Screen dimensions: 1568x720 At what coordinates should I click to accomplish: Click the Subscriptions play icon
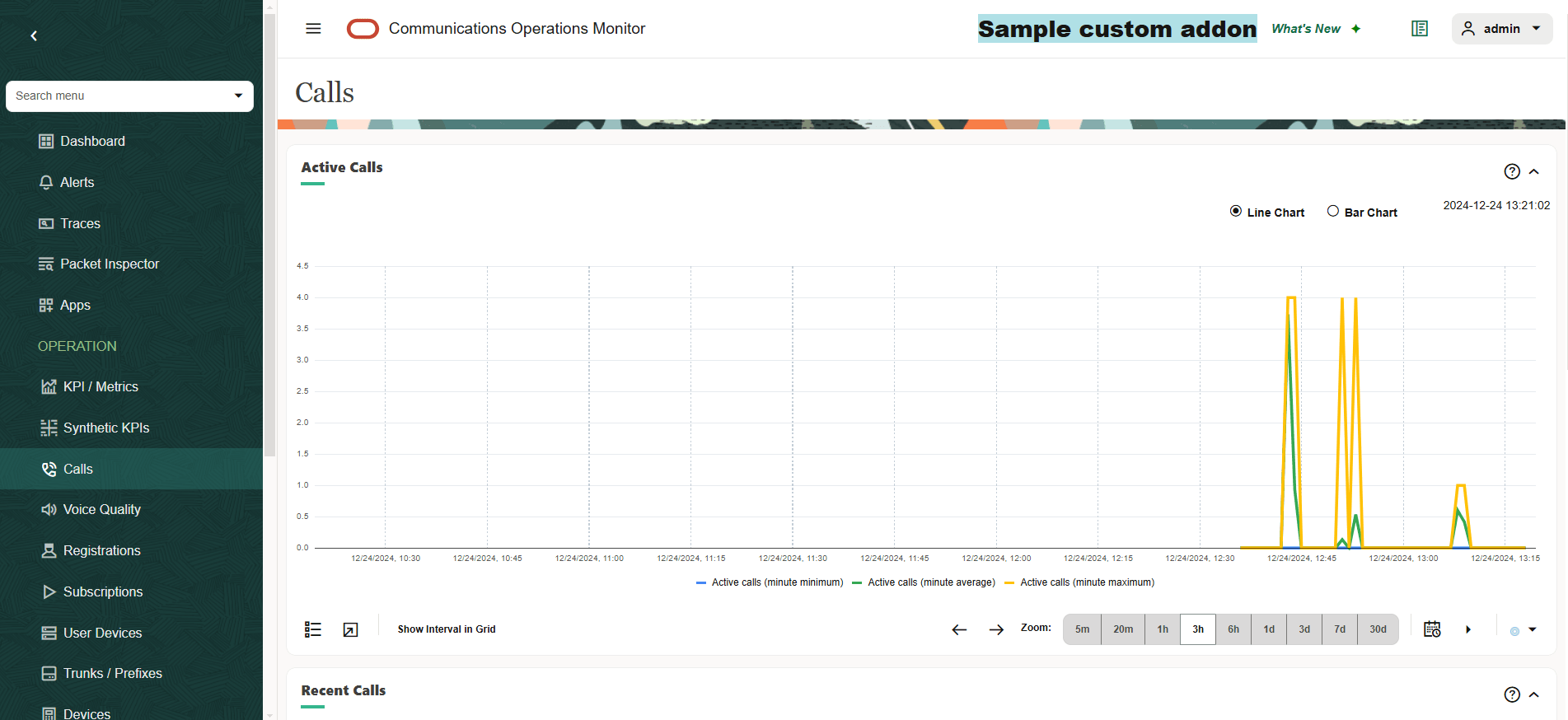click(49, 591)
